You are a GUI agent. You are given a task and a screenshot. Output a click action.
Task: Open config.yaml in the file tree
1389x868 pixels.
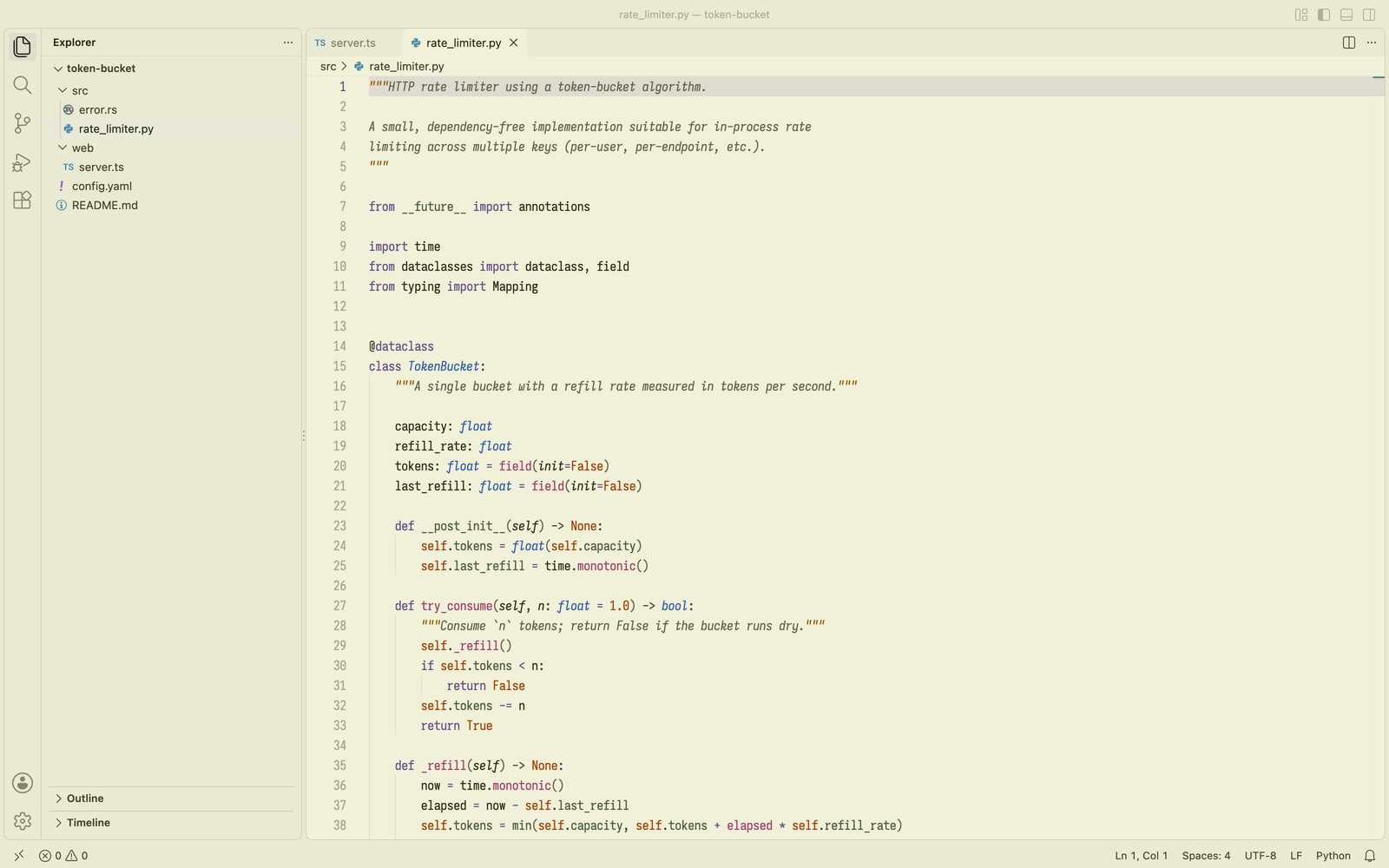(174, 187)
